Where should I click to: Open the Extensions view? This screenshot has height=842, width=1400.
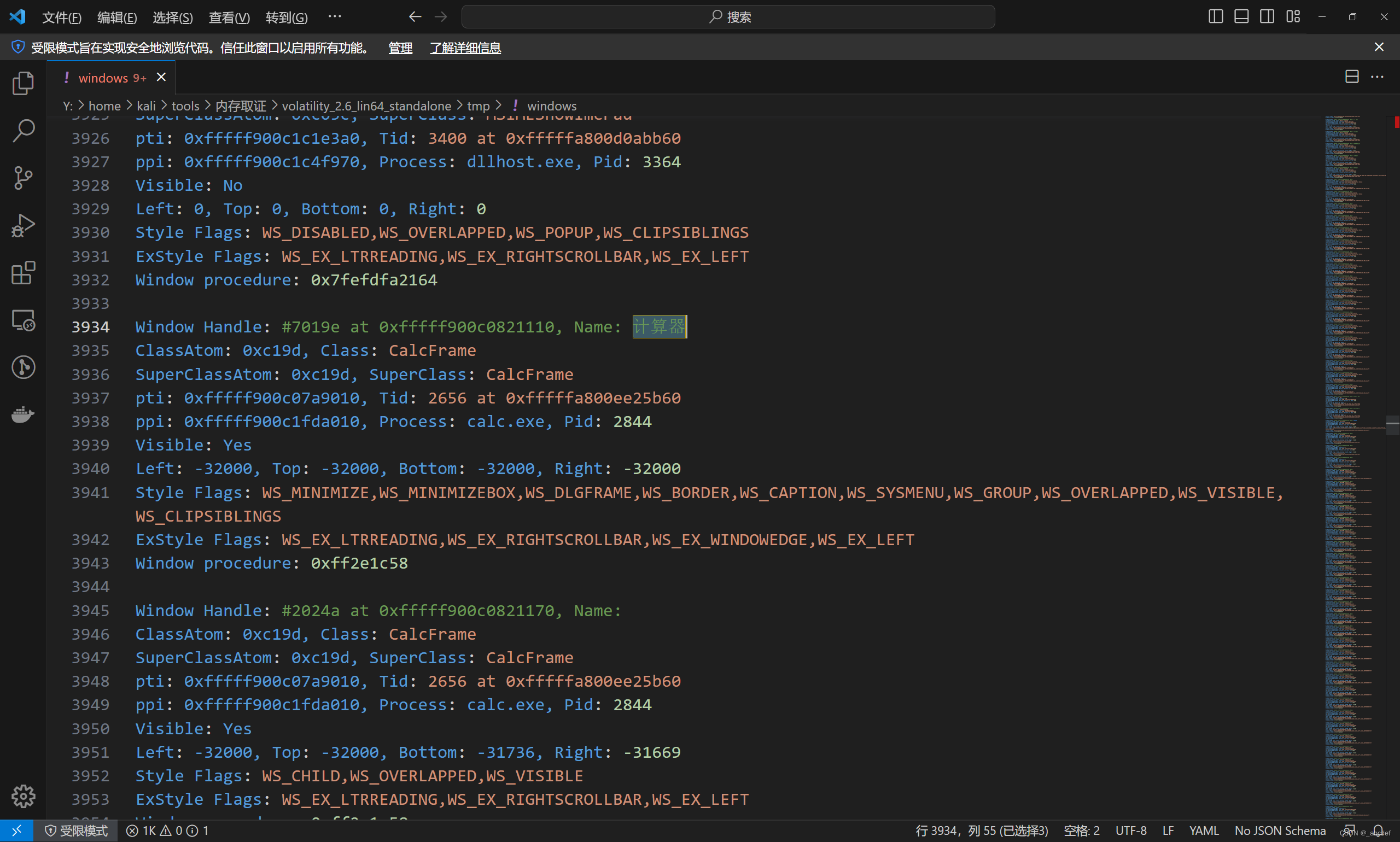pos(23,273)
